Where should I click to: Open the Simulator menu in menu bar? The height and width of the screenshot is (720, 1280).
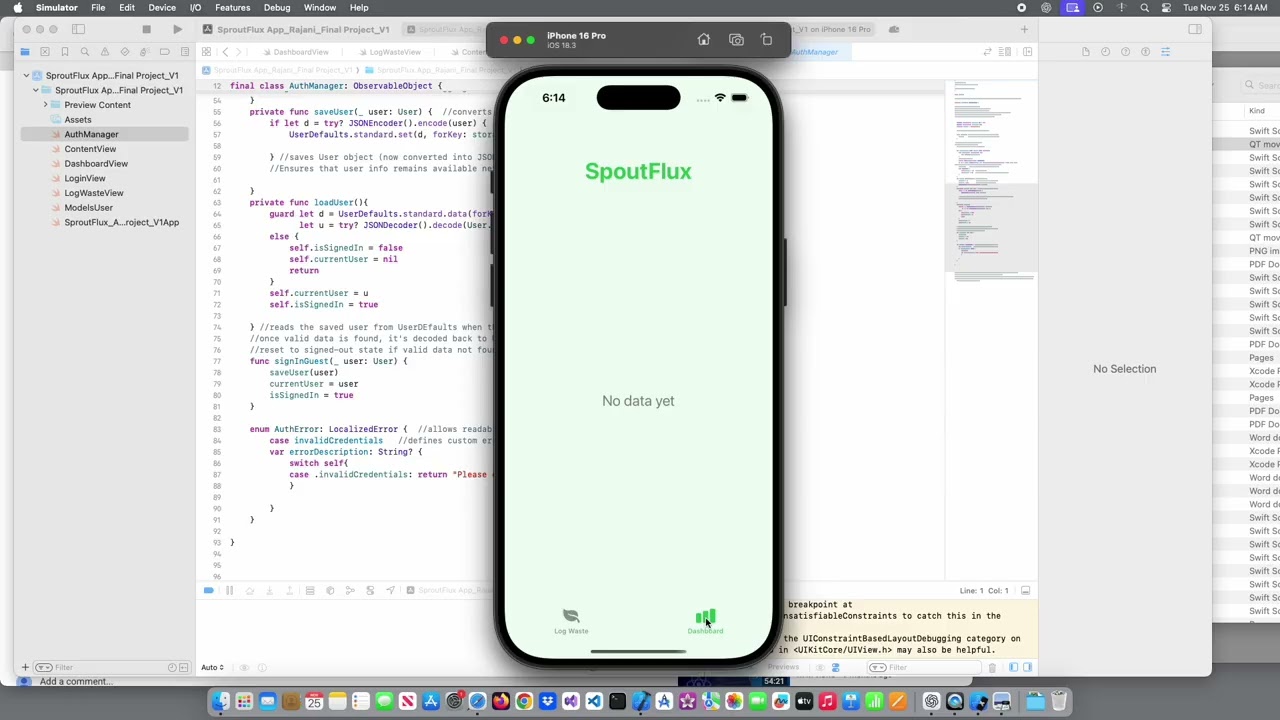(56, 8)
